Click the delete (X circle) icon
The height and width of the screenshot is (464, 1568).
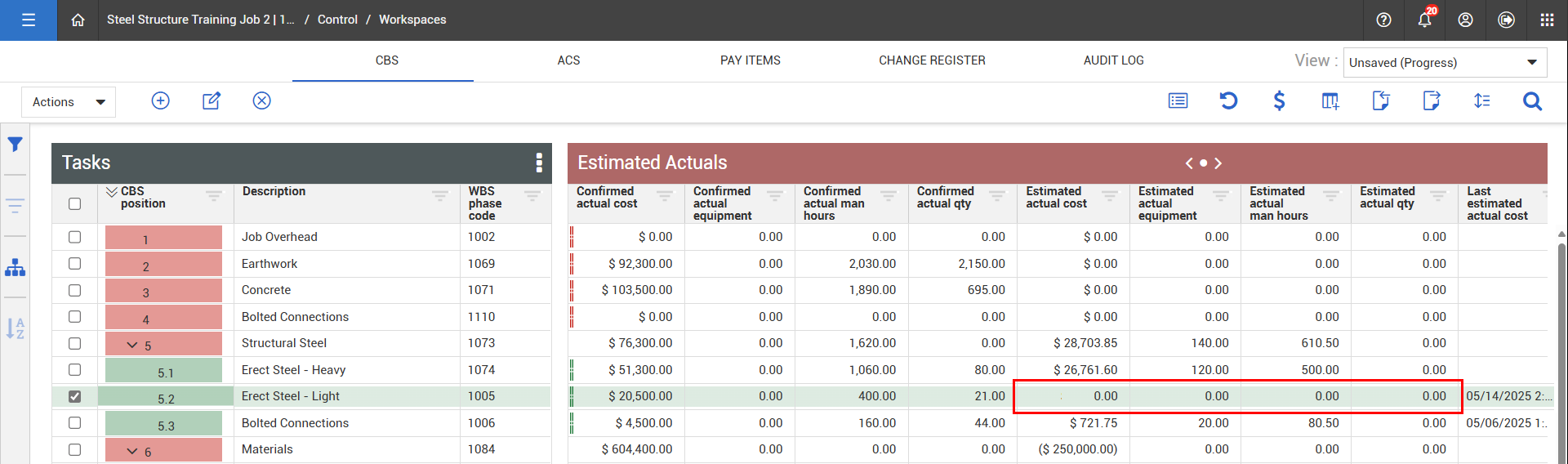261,100
